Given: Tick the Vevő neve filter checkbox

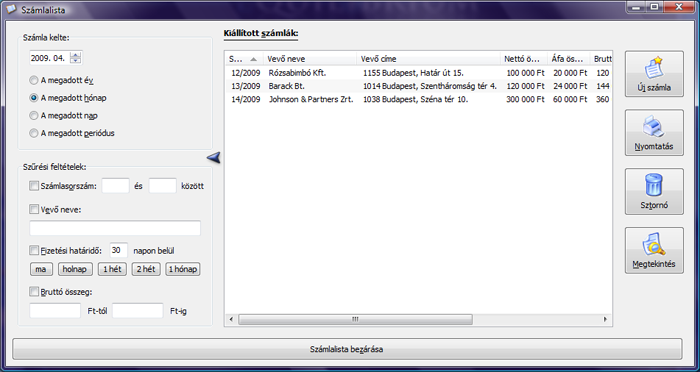Looking at the screenshot, I should (34, 209).
